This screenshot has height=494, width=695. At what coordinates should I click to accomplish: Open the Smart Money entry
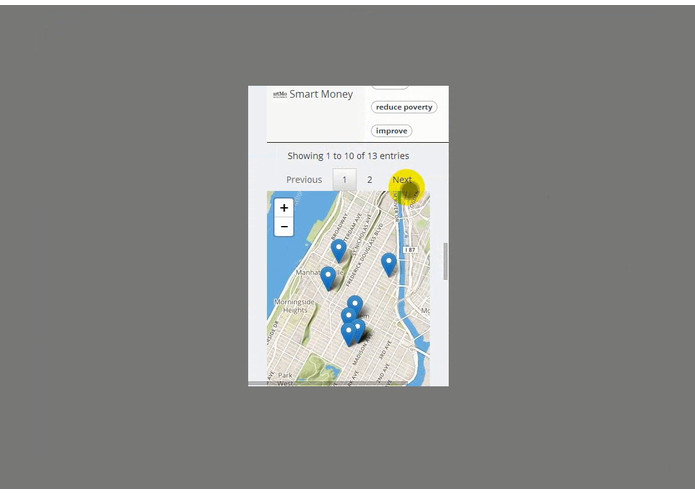point(321,94)
